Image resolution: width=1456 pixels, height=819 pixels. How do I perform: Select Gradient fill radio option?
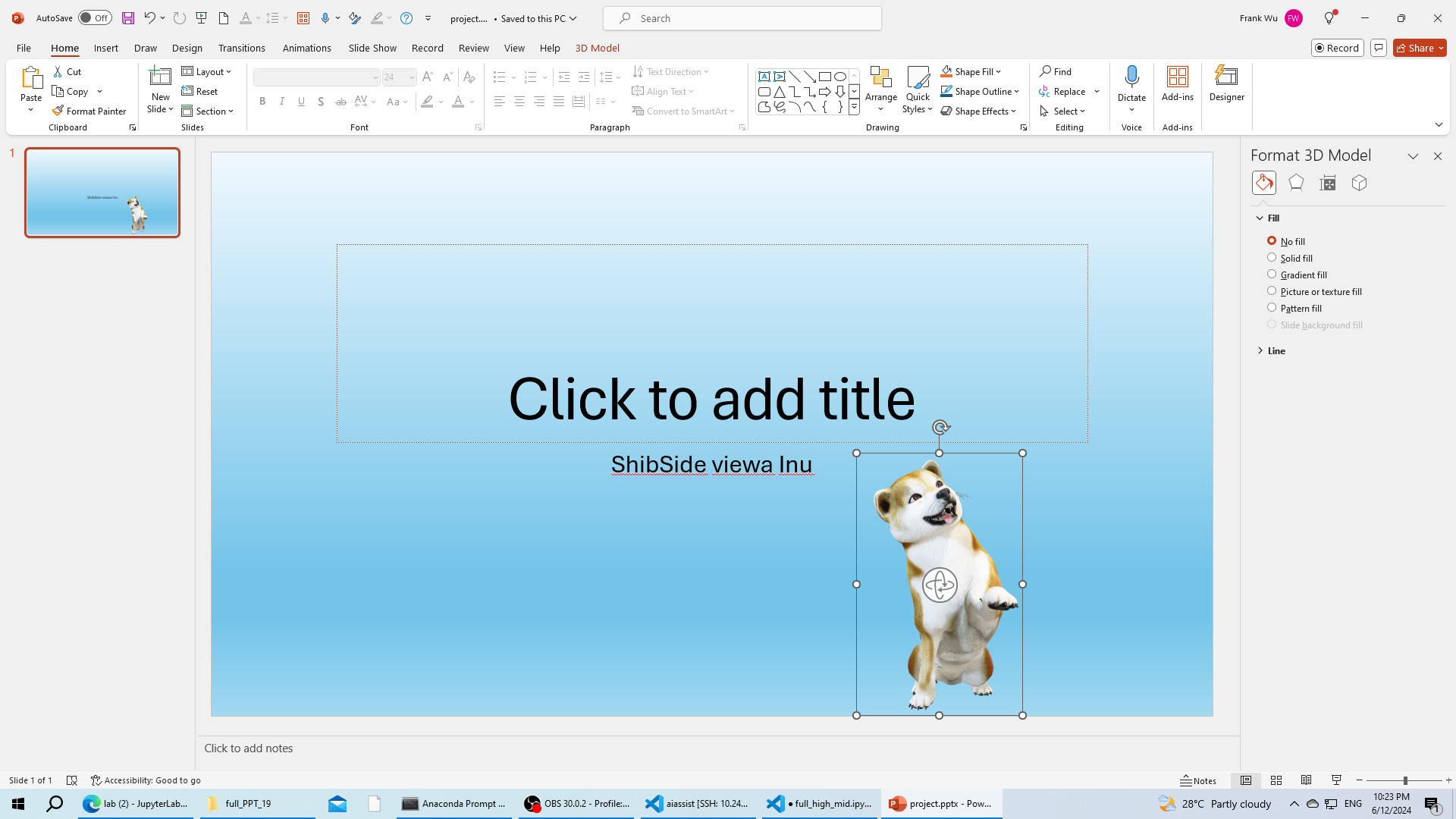coord(1272,275)
